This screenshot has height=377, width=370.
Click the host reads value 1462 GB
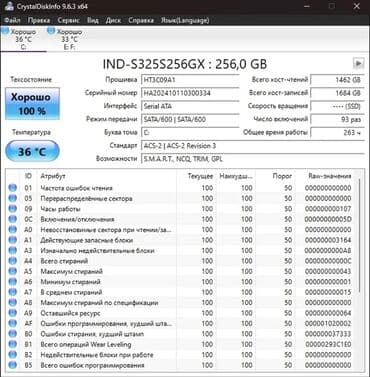337,80
